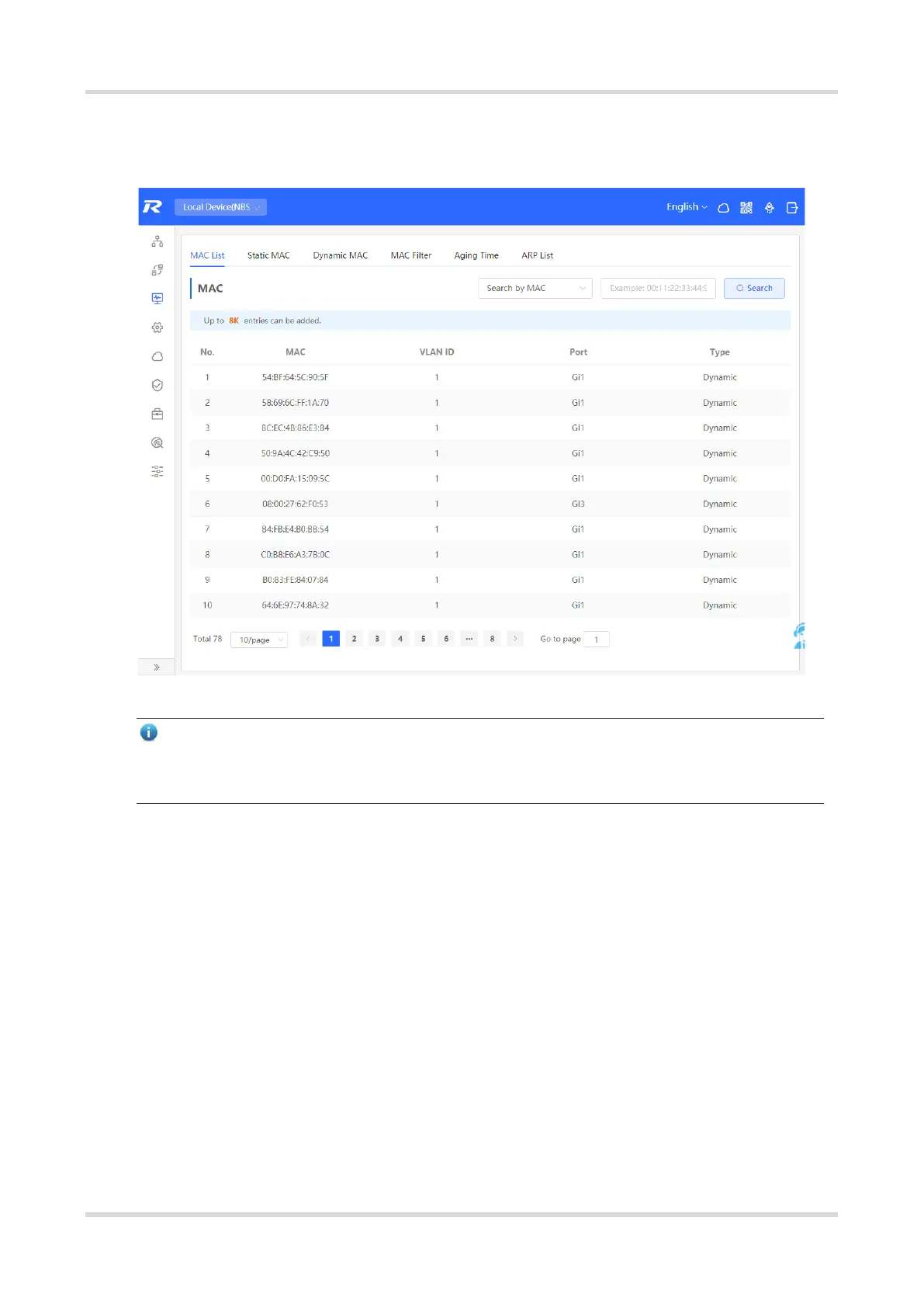Select MAC 50:9A:4C:42:C9:50 cell
The width and height of the screenshot is (924, 1307).
(x=295, y=453)
